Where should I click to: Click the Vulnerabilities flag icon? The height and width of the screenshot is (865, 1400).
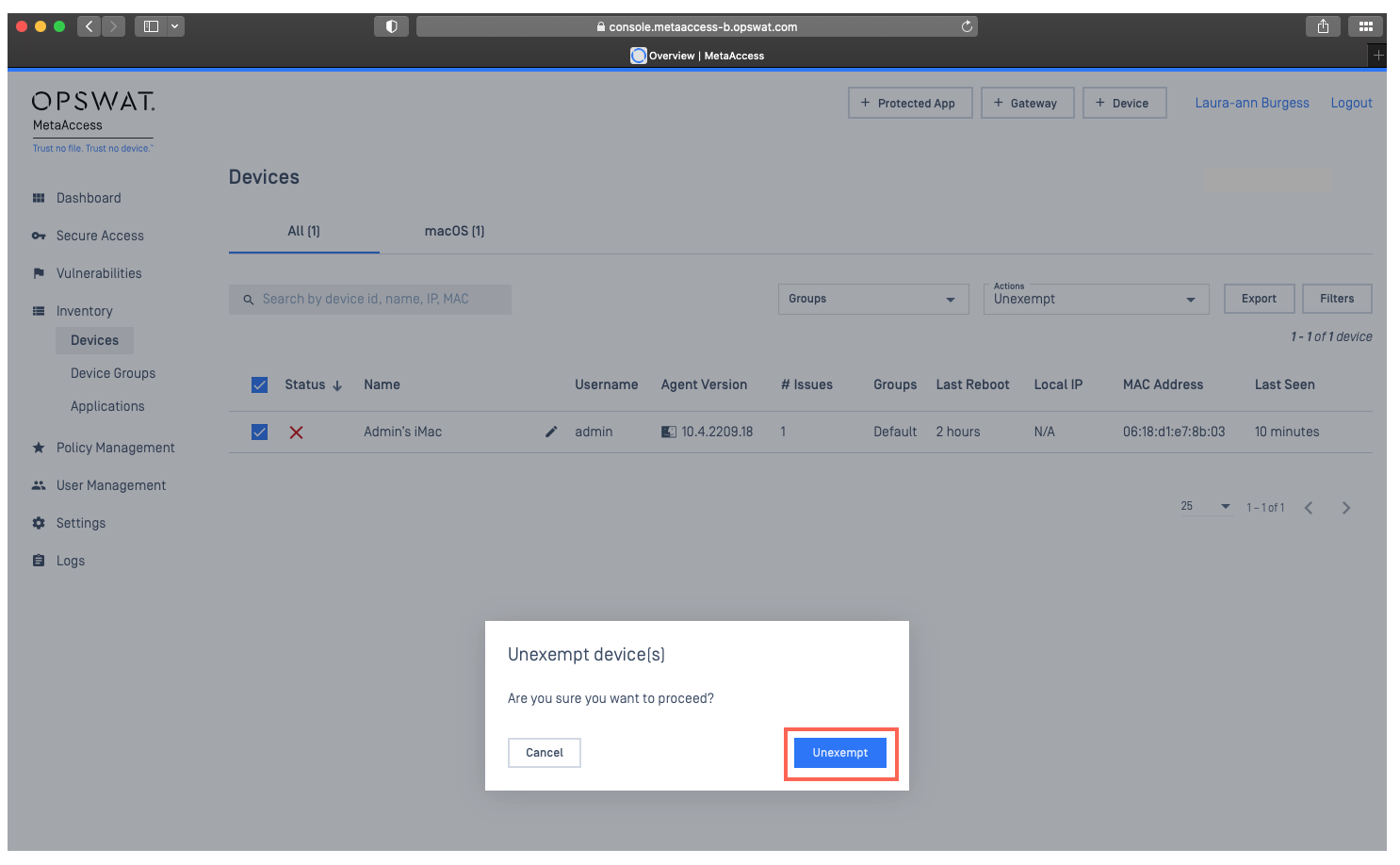[x=39, y=273]
